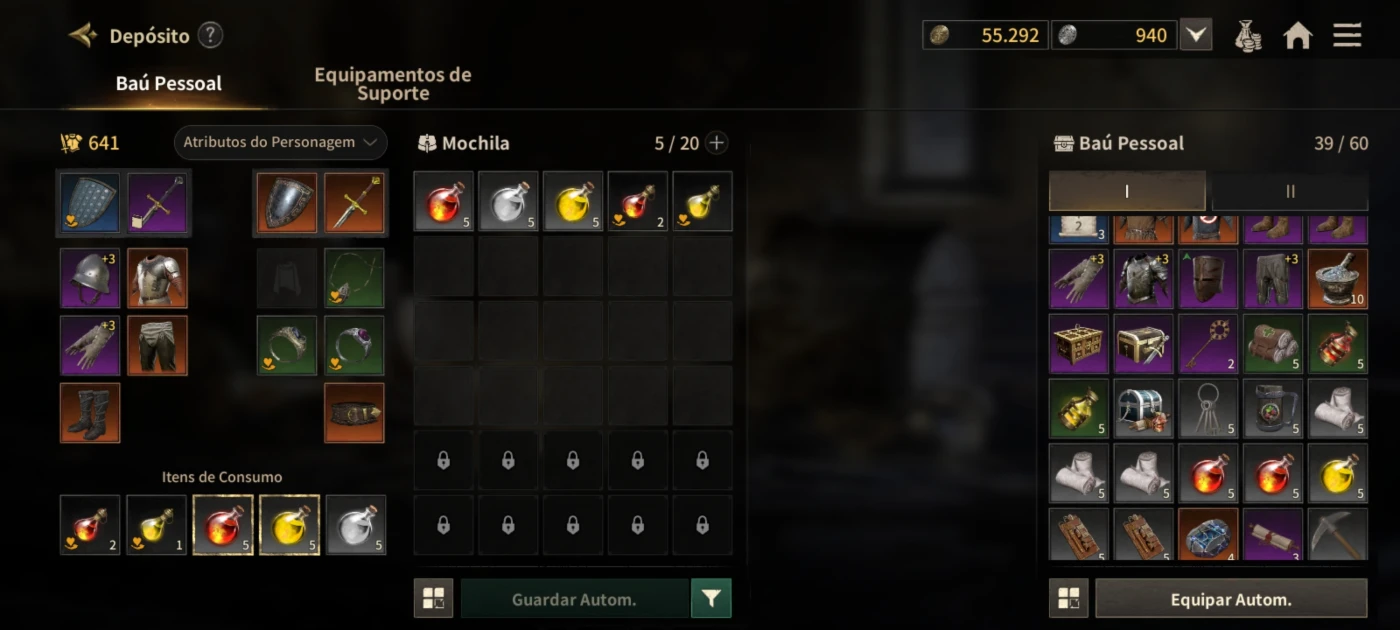Image resolution: width=1400 pixels, height=630 pixels.
Task: Go back using the Depósito arrow
Action: (x=82, y=36)
